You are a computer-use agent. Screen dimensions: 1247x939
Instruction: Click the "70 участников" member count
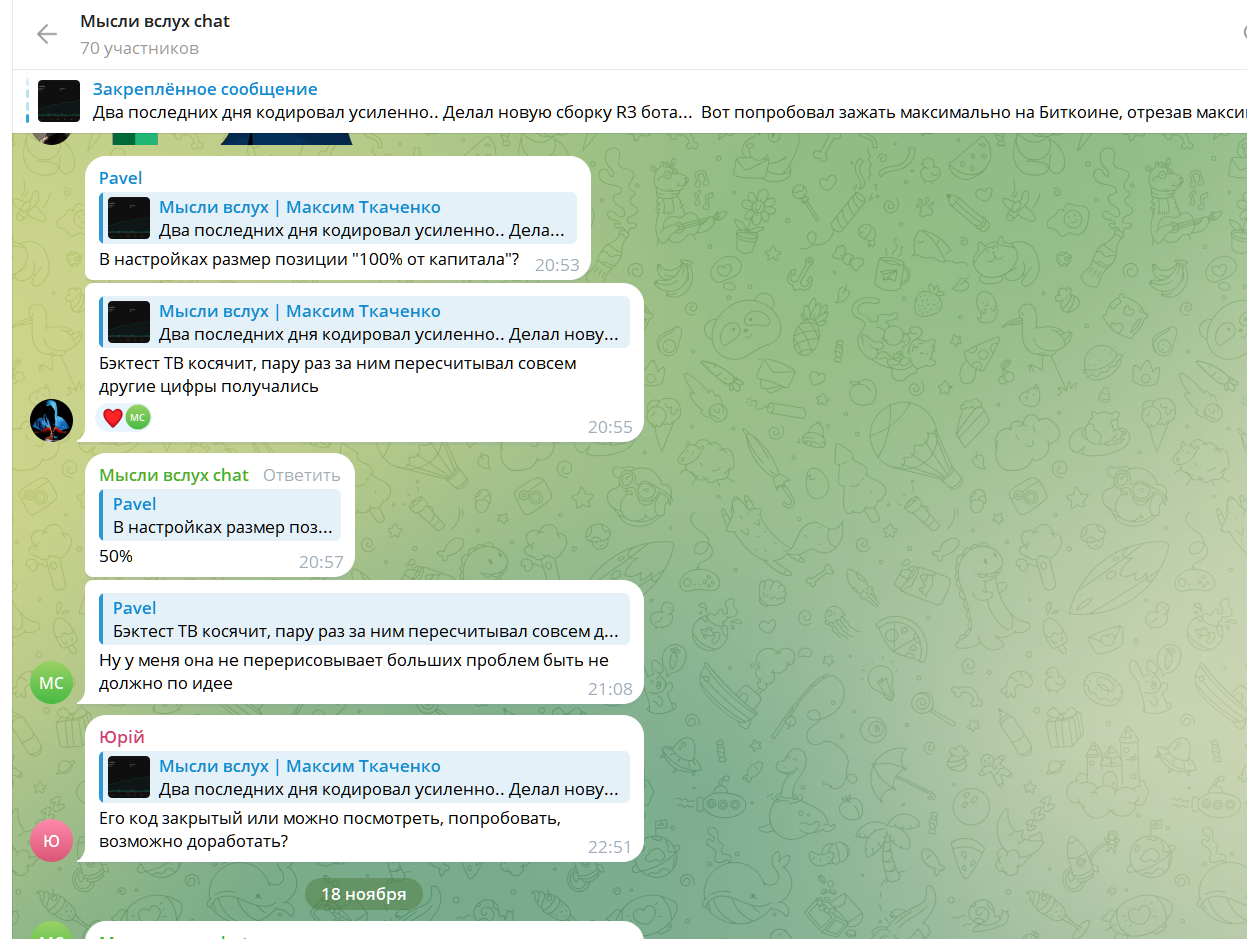[139, 48]
